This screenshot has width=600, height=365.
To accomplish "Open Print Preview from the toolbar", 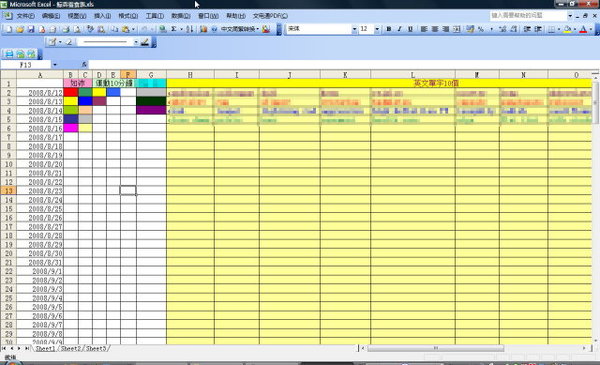I will pyautogui.click(x=77, y=29).
